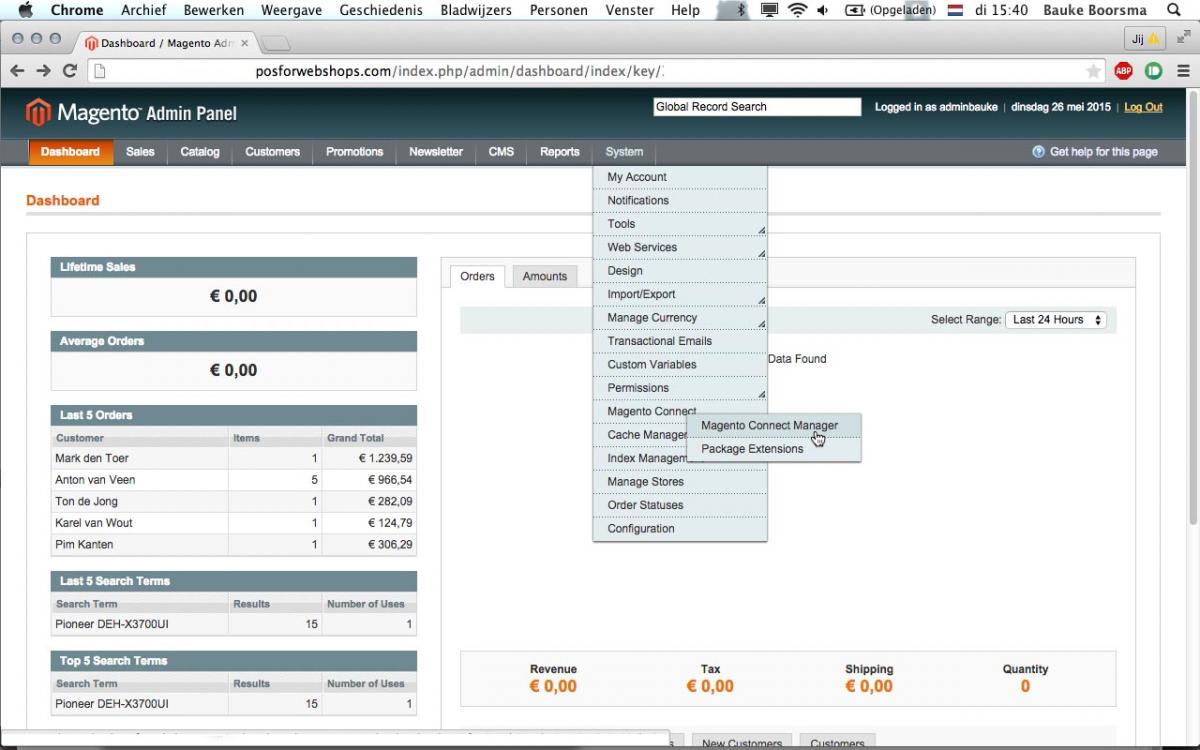Click the Global Record Search field
The width and height of the screenshot is (1200, 750).
(x=757, y=107)
